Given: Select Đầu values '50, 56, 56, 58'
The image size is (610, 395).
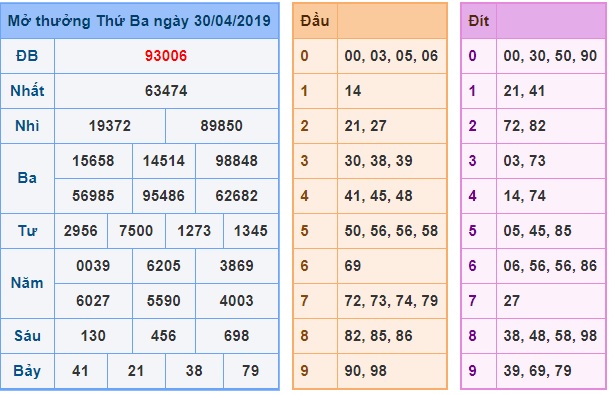Looking at the screenshot, I should point(391,231).
